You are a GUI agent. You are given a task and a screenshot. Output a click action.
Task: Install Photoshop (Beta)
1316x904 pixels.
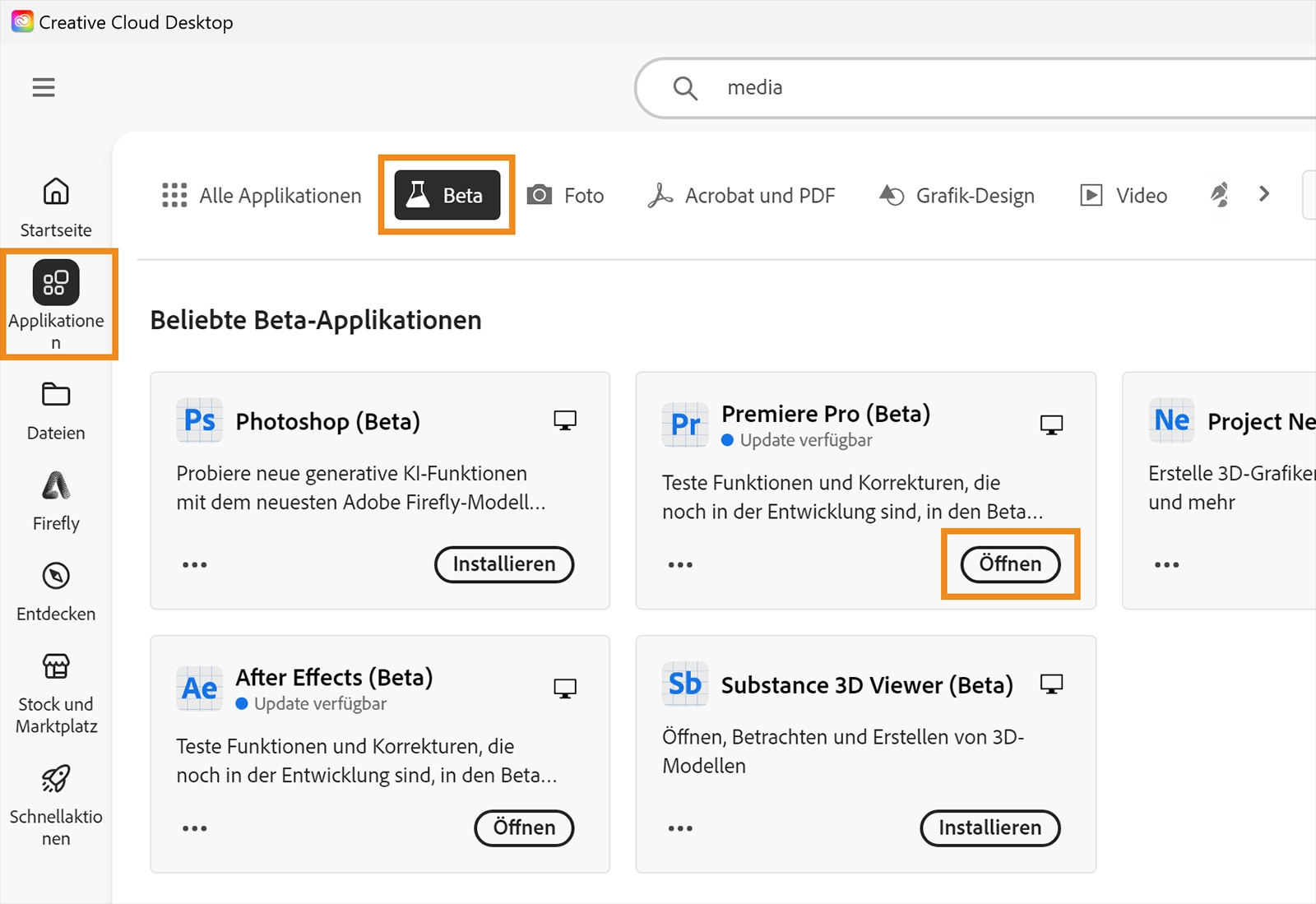[x=504, y=564]
